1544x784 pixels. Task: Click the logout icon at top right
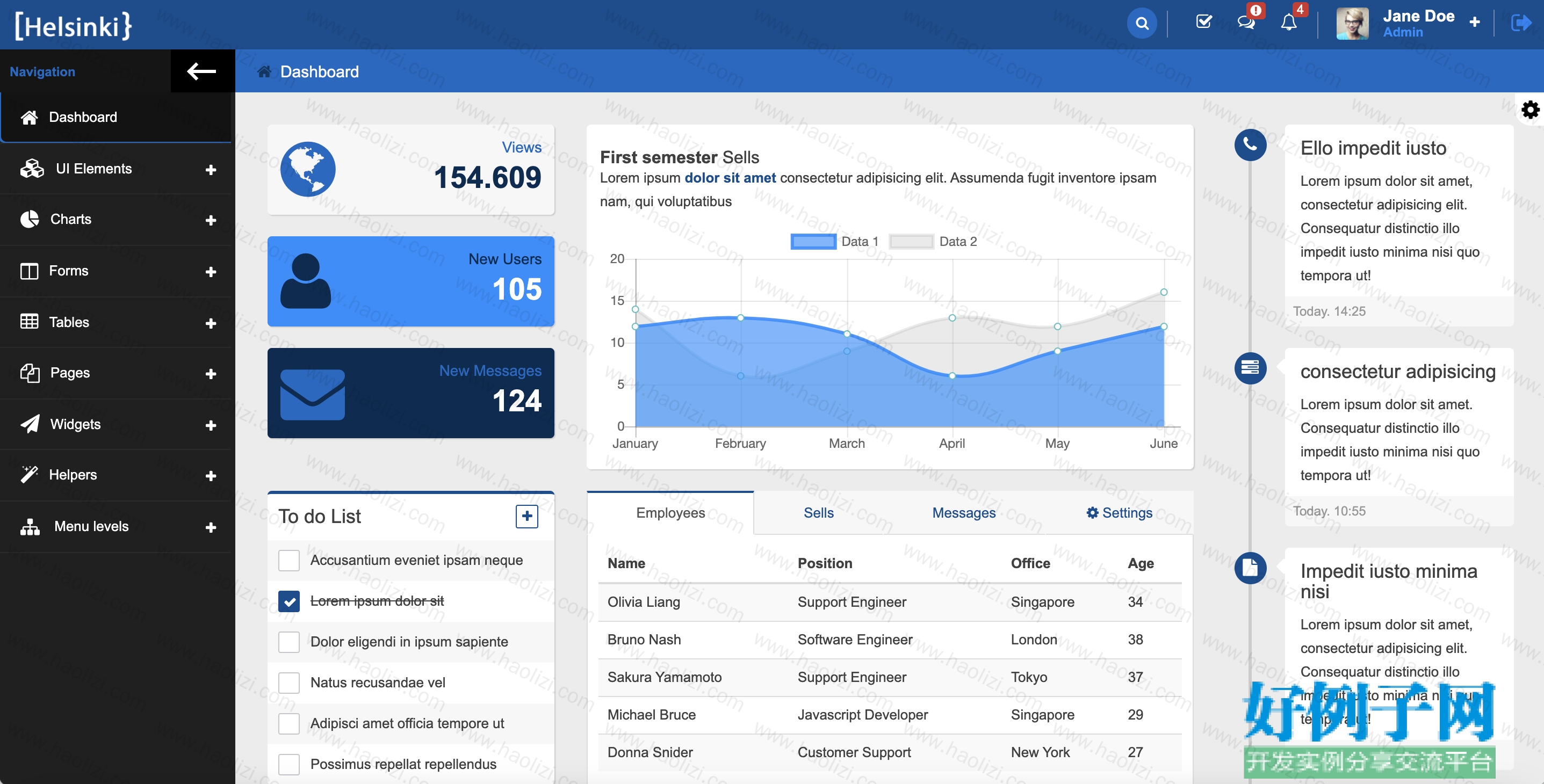[x=1521, y=23]
